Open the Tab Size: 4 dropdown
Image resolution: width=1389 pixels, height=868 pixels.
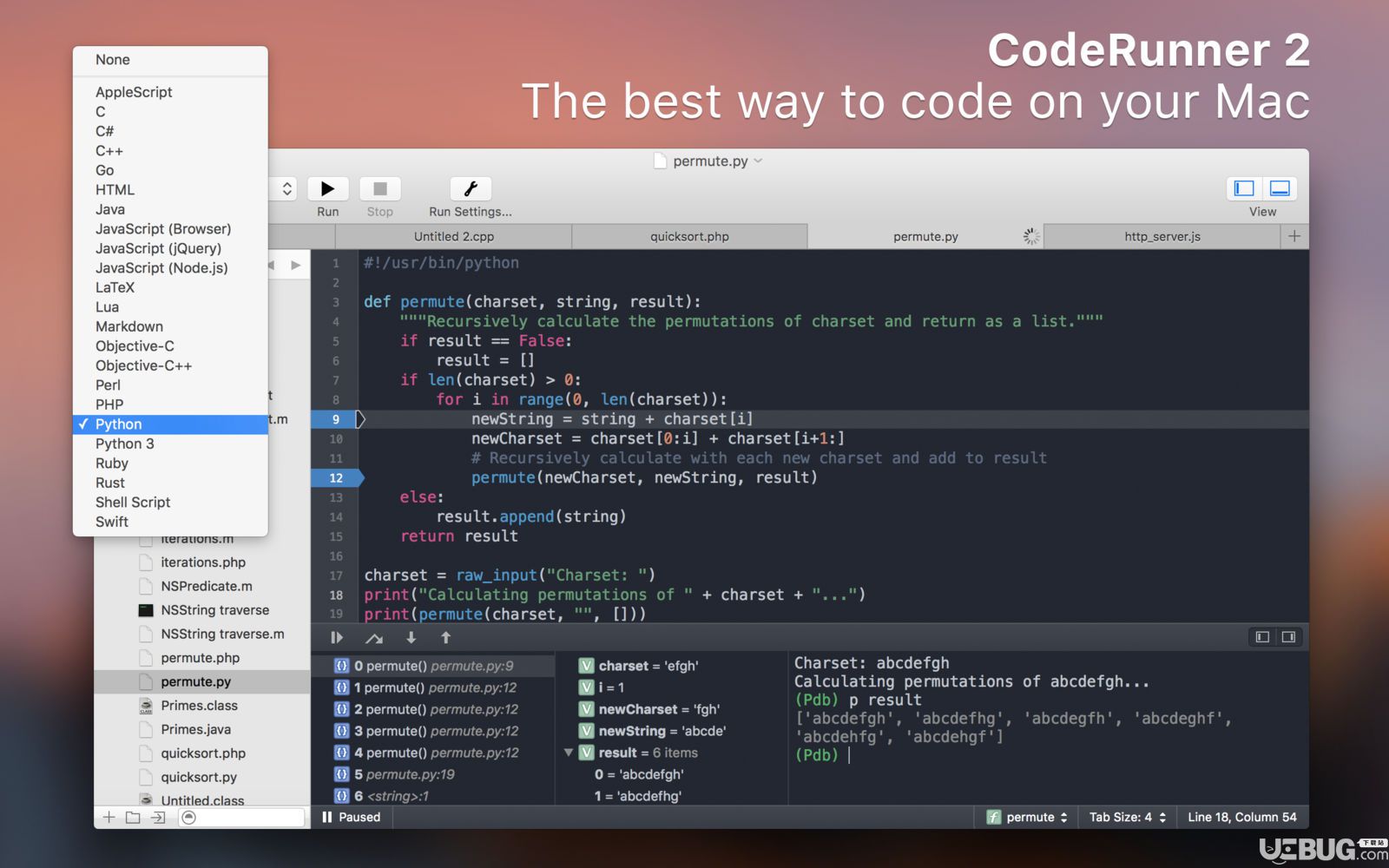pyautogui.click(x=1128, y=818)
